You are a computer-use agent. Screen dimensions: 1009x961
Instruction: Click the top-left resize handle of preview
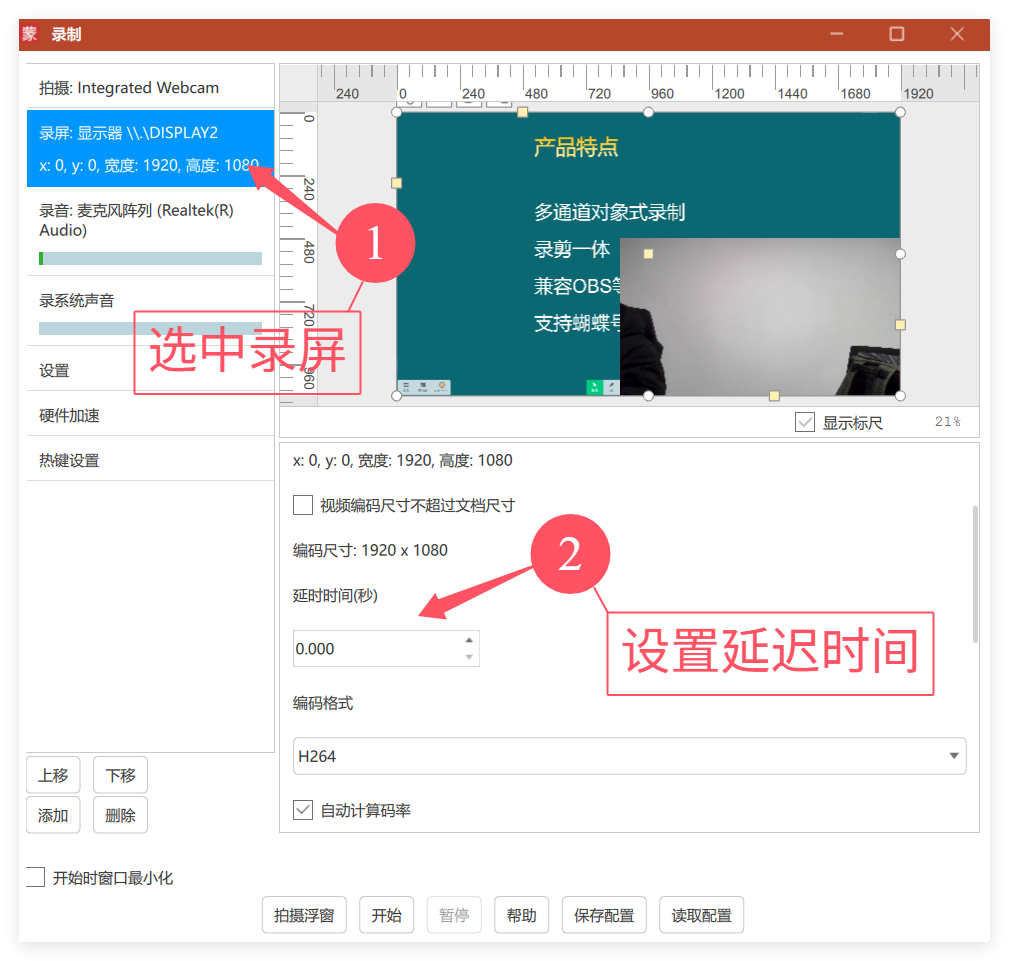tap(396, 112)
